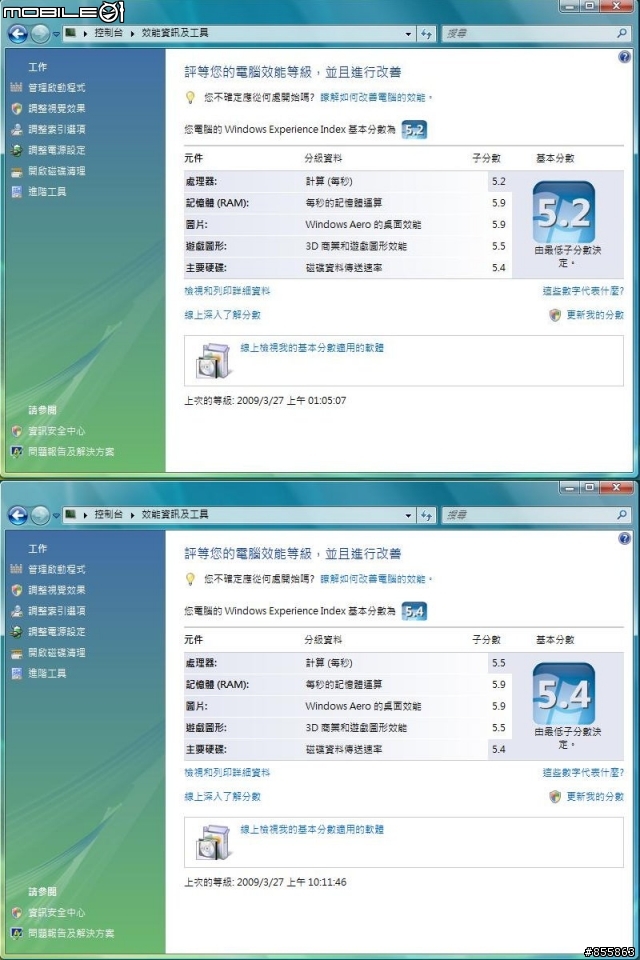Click the 這些數字代表什麼? link in the 5.4 score window

583,773
